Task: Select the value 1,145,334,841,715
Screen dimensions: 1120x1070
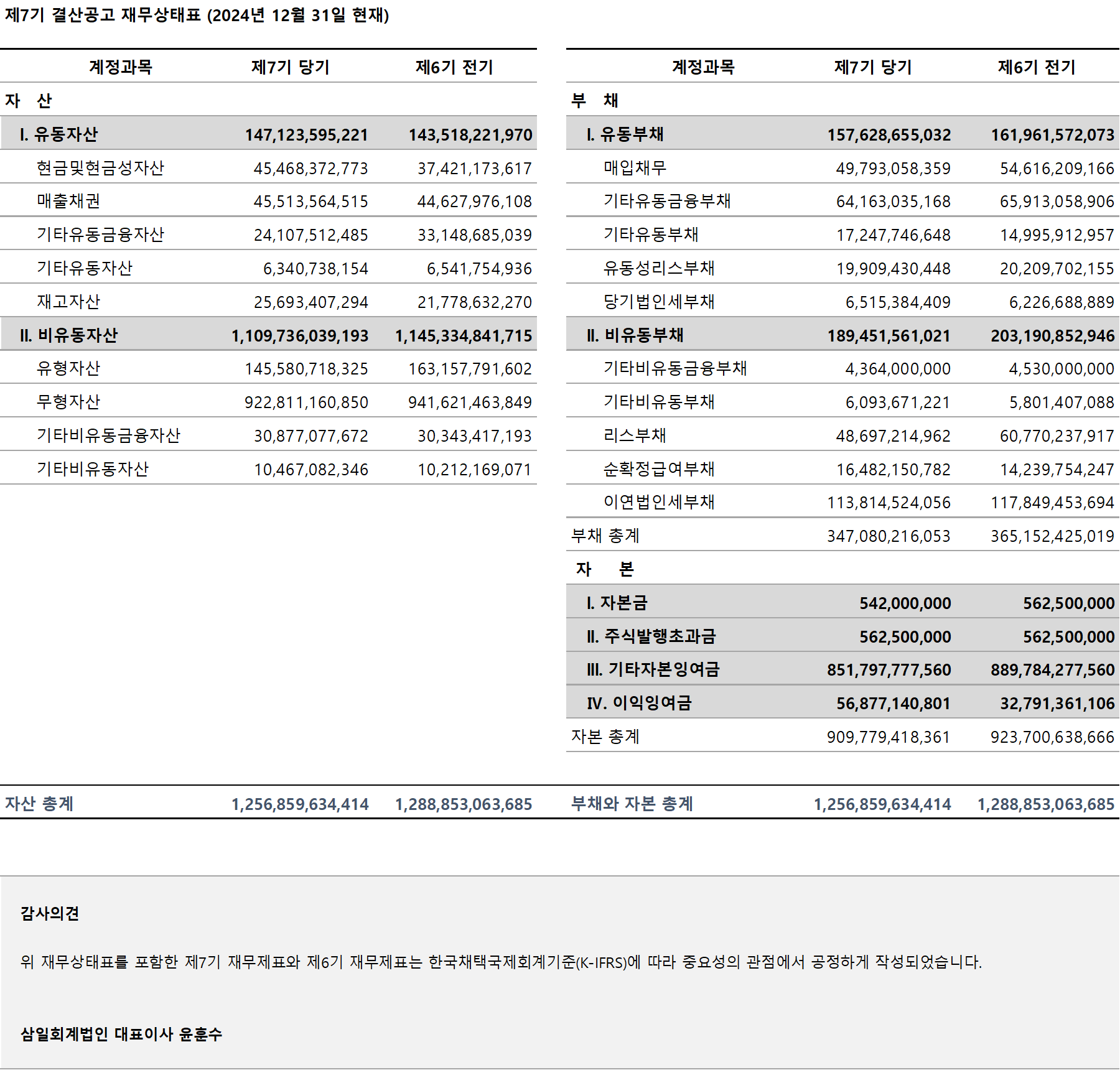Action: [x=464, y=336]
